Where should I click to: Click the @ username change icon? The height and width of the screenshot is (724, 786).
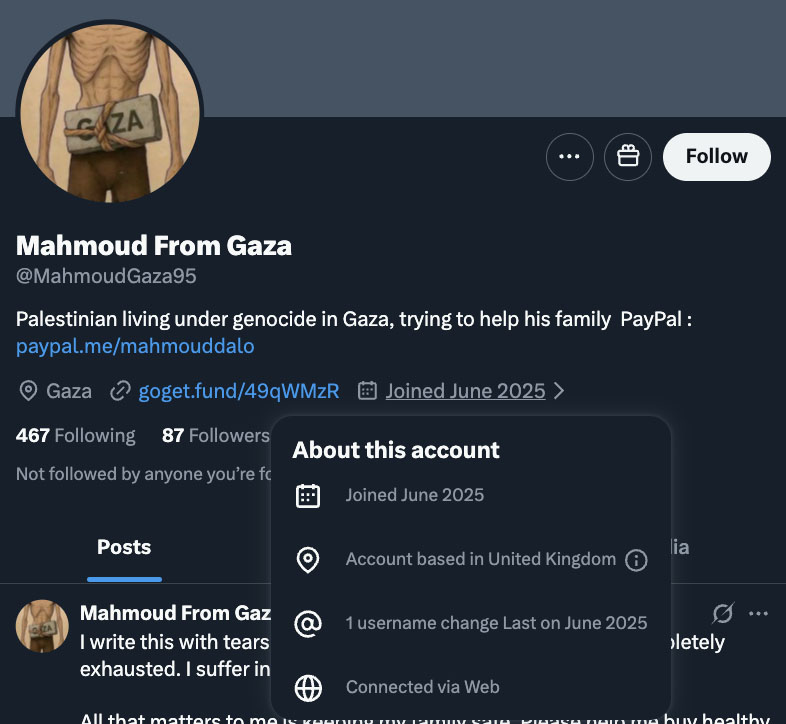(x=308, y=623)
